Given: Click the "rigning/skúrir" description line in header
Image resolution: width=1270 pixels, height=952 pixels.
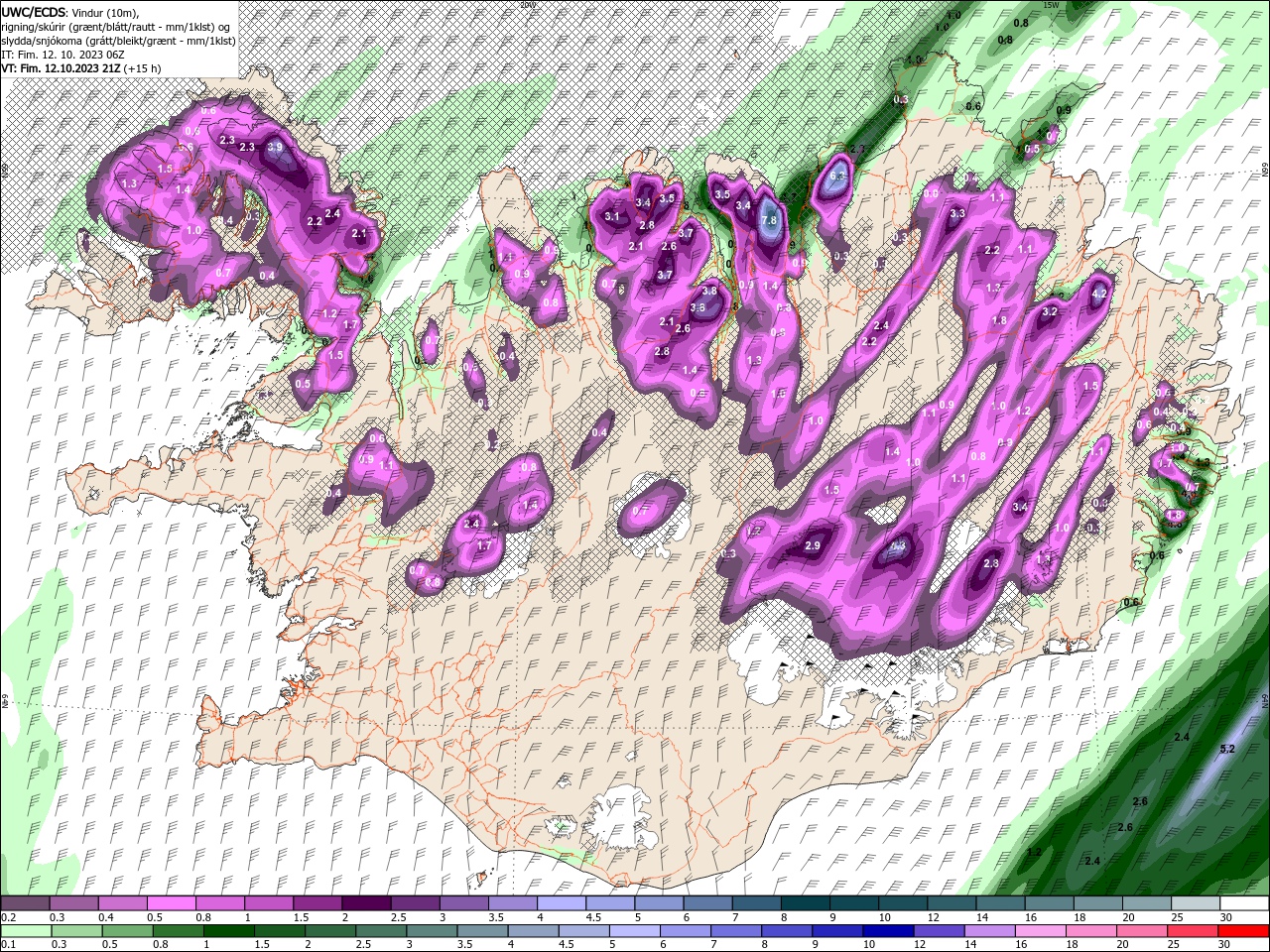Looking at the screenshot, I should [116, 27].
